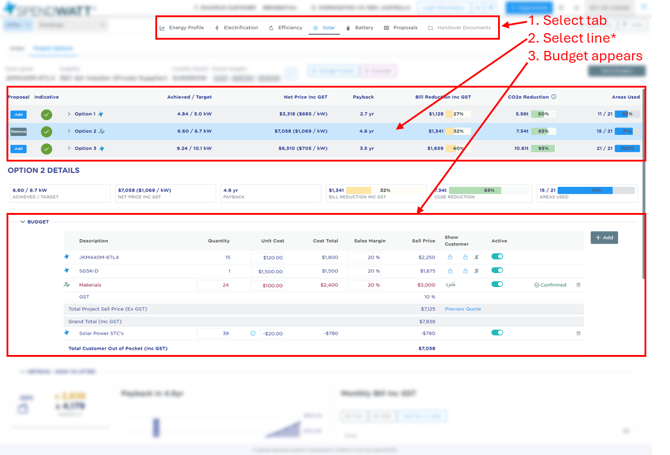
Task: Click the info icon next to quantity 39
Action: click(253, 333)
